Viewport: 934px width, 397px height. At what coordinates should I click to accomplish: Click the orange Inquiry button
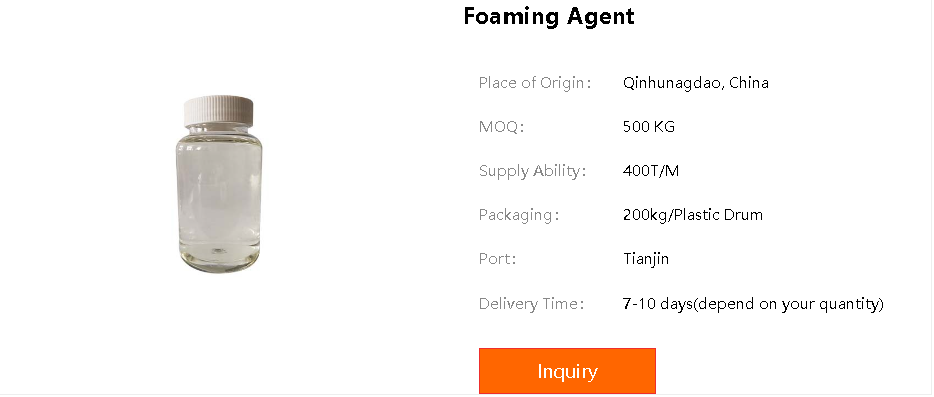click(x=567, y=371)
